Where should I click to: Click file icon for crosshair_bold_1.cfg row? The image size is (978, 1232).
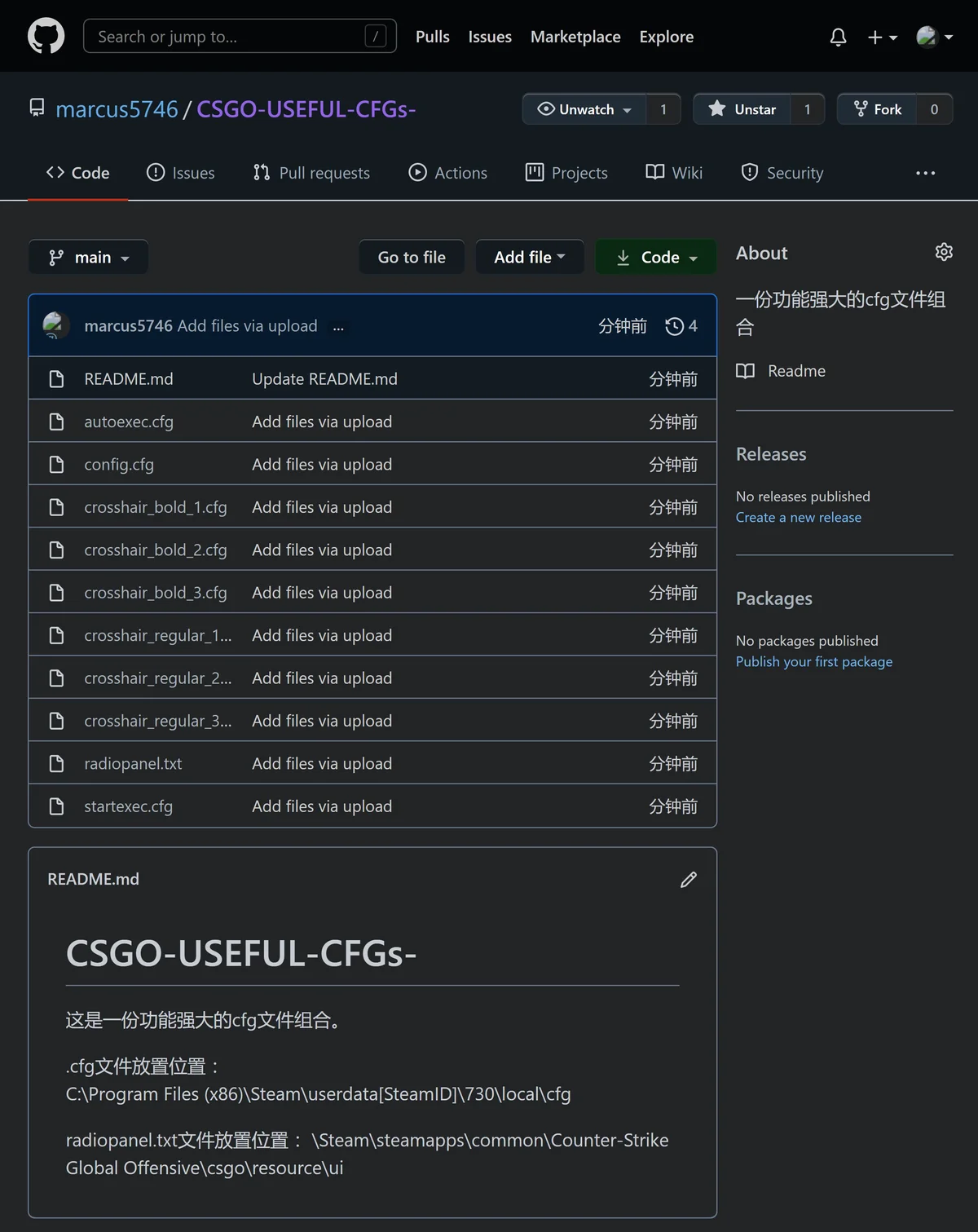coord(56,507)
